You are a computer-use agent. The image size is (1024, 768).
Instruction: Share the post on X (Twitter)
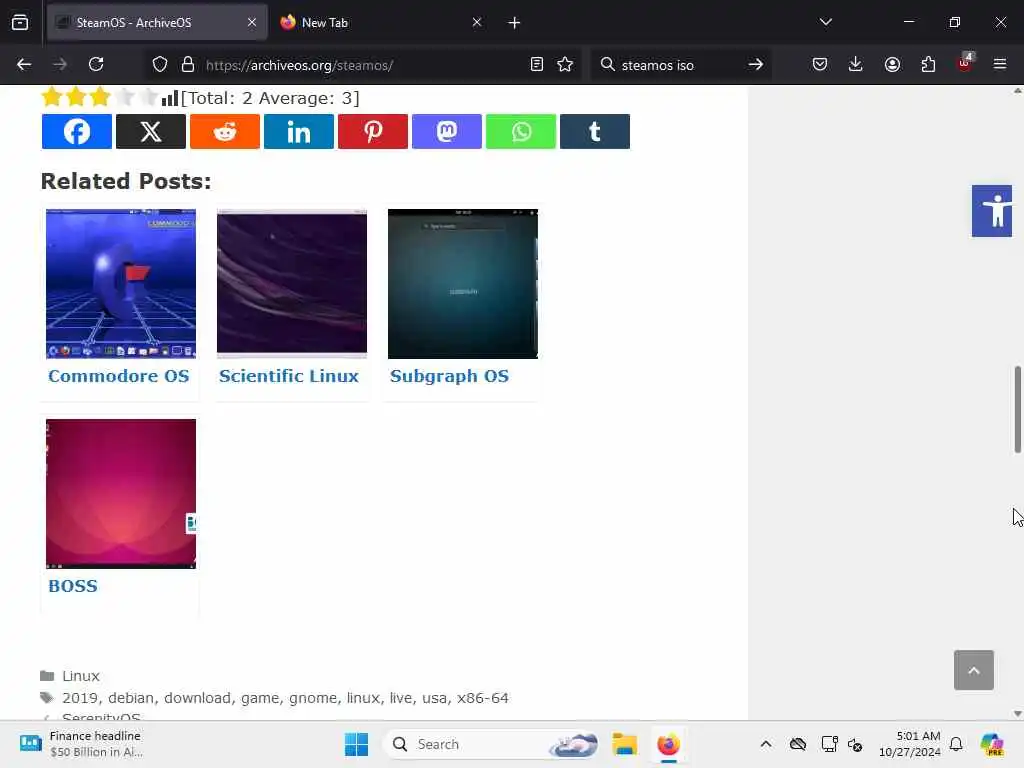(151, 131)
